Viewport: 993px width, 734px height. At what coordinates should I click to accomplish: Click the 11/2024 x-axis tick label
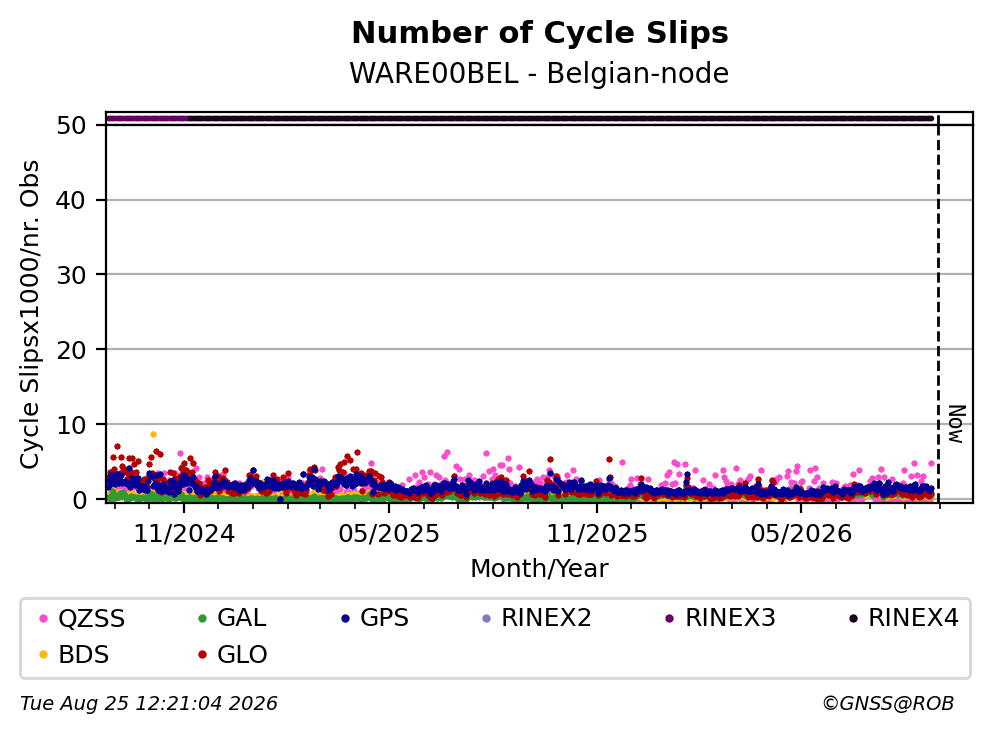(x=184, y=534)
